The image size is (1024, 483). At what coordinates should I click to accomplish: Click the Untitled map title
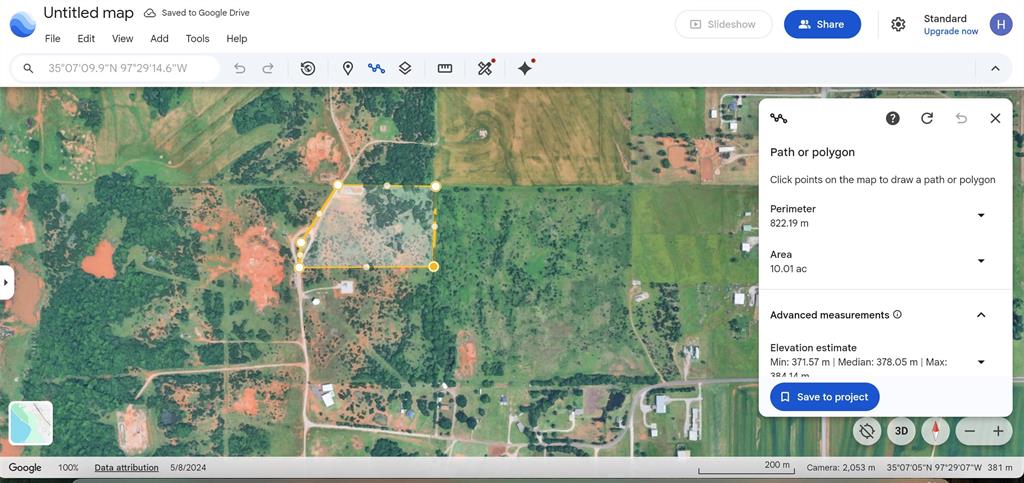88,13
